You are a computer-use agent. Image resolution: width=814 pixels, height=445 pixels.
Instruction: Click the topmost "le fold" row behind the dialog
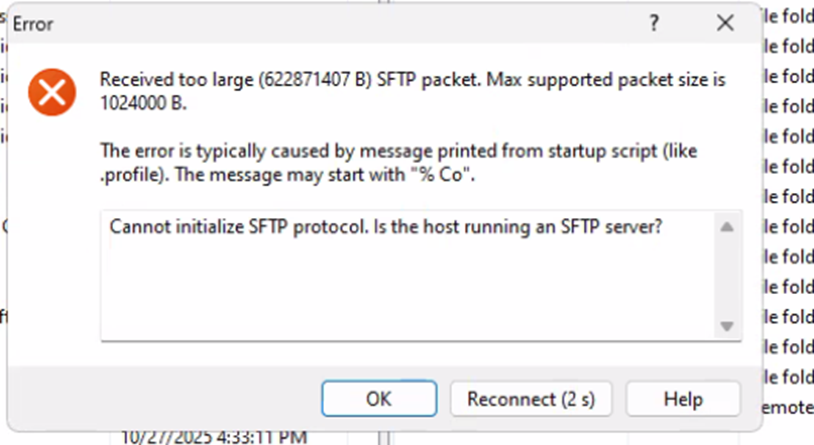[x=788, y=15]
